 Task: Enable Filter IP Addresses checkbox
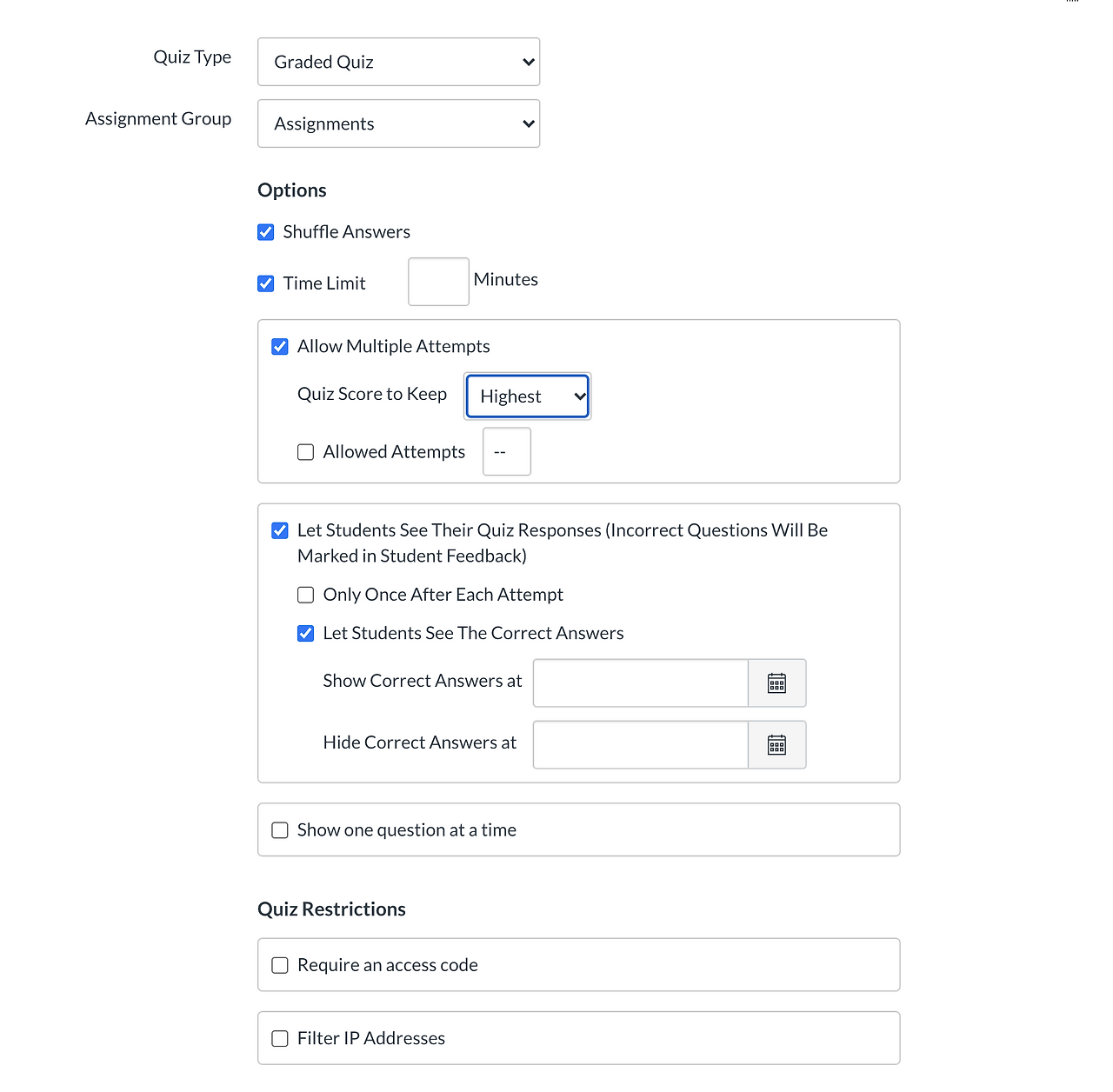[x=280, y=1038]
